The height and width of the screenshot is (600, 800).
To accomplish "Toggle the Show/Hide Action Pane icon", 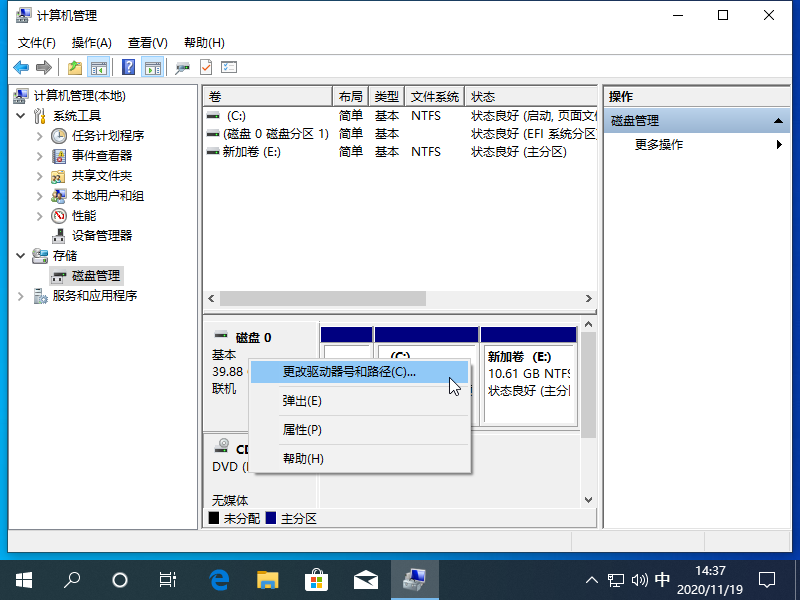I will pyautogui.click(x=153, y=67).
